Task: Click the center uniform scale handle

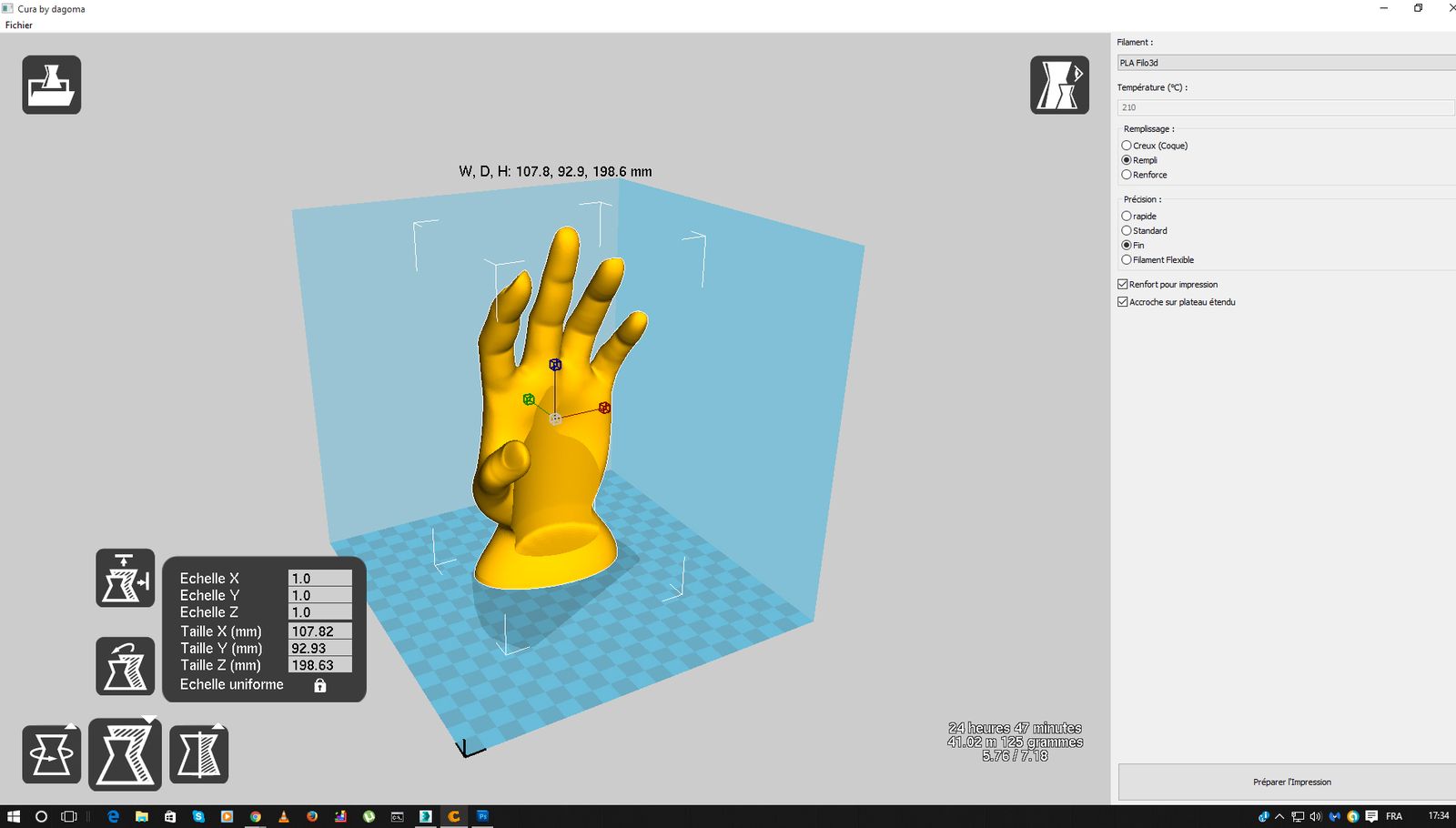Action: pos(555,419)
